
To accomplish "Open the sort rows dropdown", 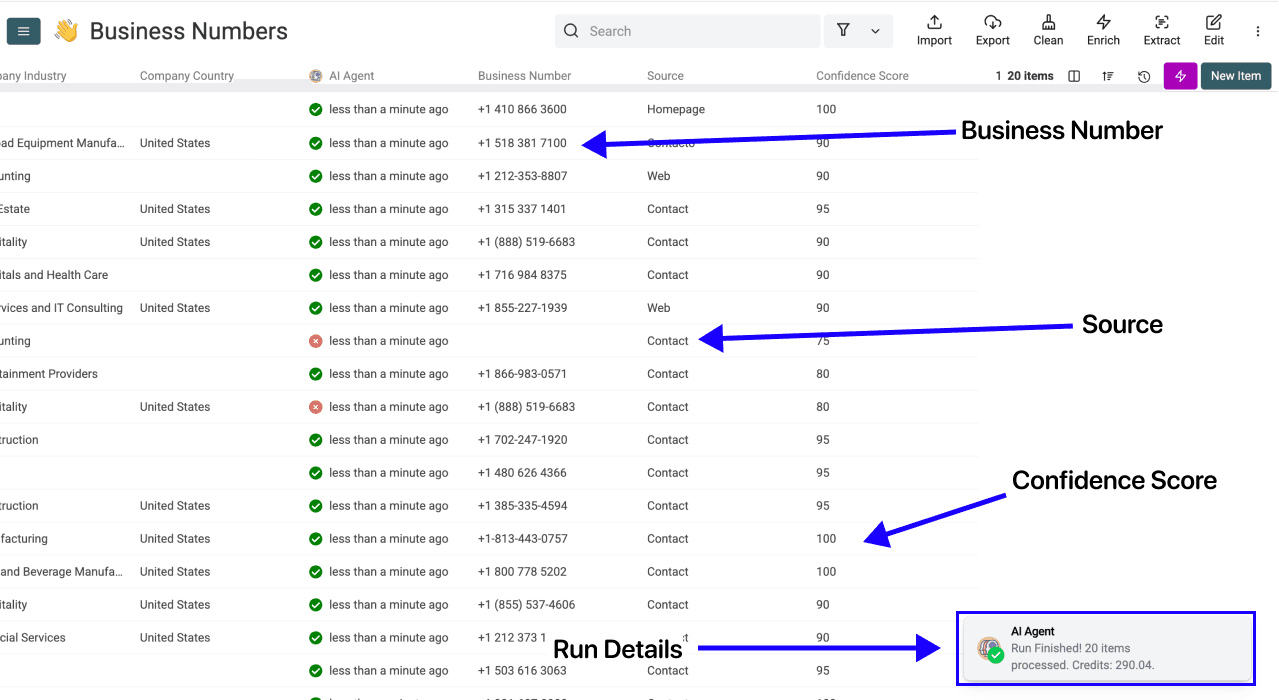I will coord(1108,76).
